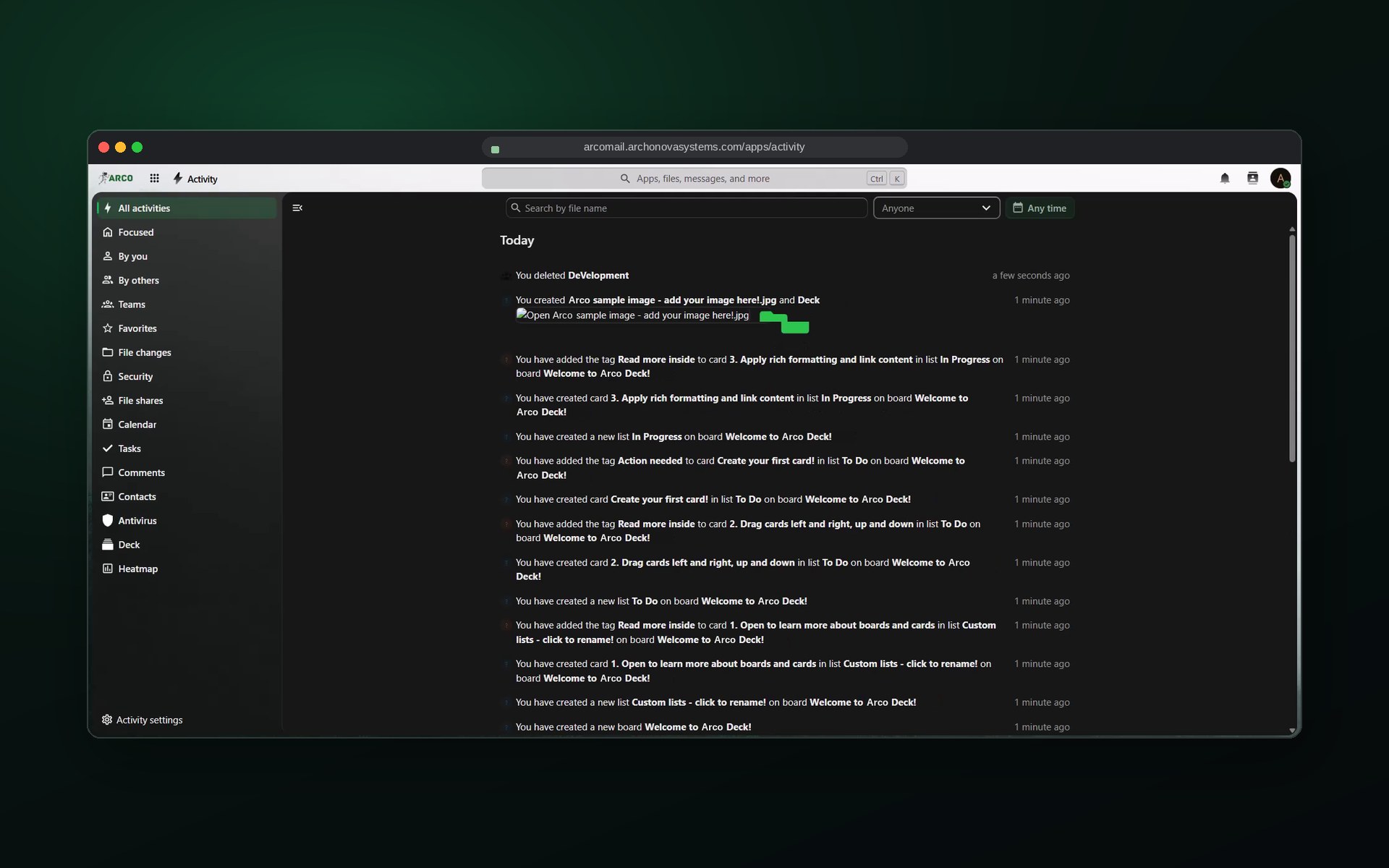1389x868 pixels.
Task: Click the Comments bubble icon
Action: (108, 472)
